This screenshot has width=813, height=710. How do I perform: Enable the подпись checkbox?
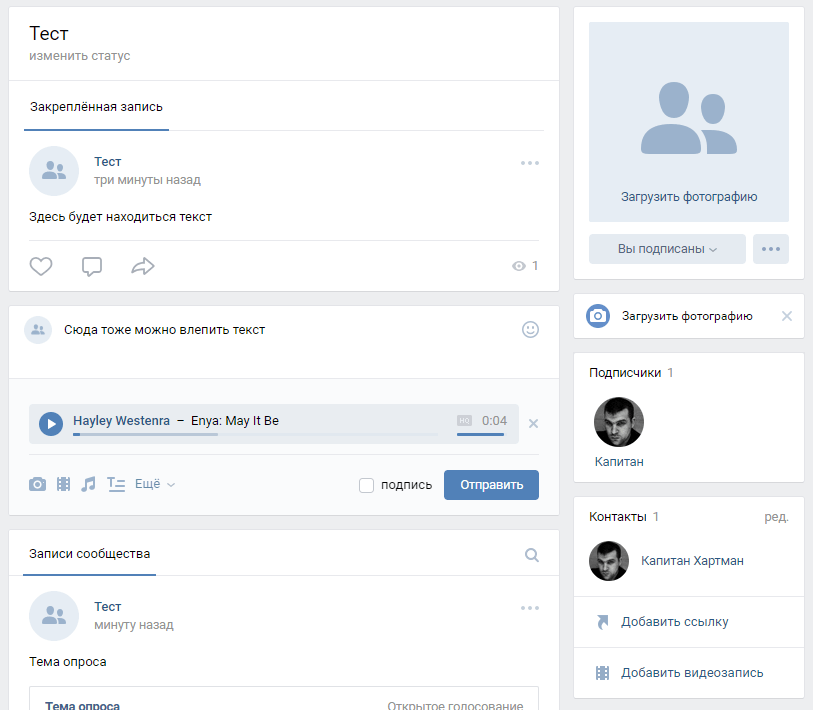[366, 485]
